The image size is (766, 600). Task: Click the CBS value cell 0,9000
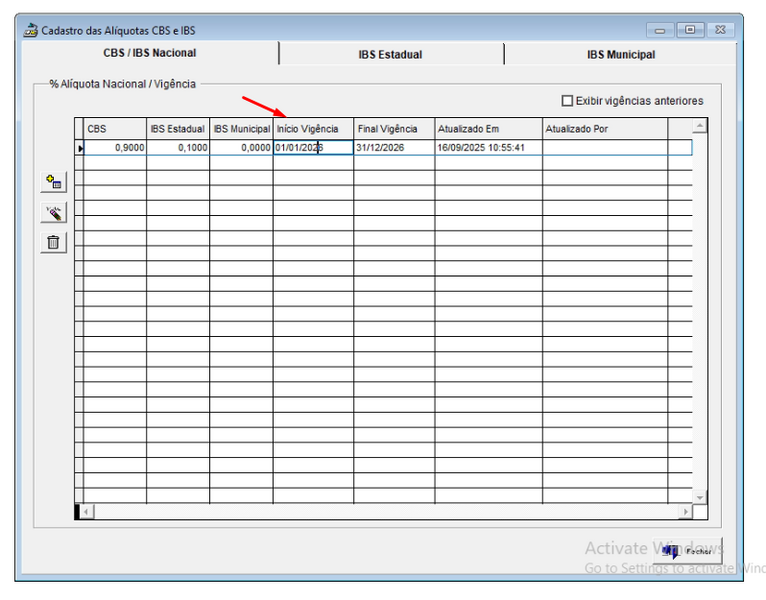(x=115, y=148)
